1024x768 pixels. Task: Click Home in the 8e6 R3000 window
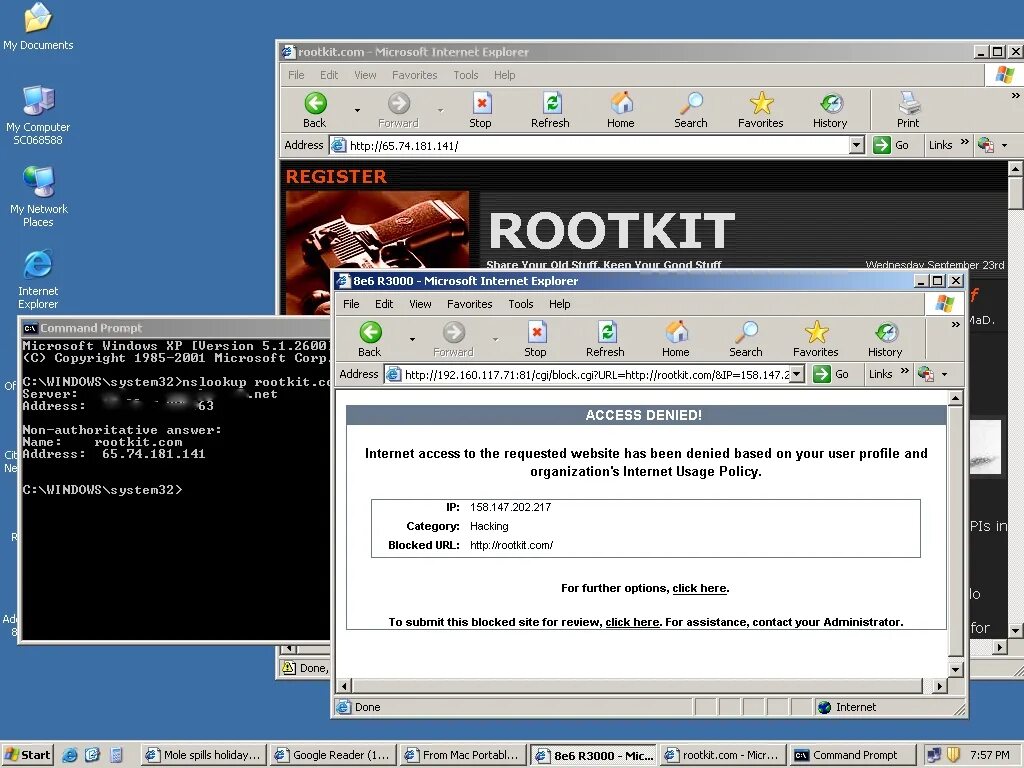[x=675, y=340]
